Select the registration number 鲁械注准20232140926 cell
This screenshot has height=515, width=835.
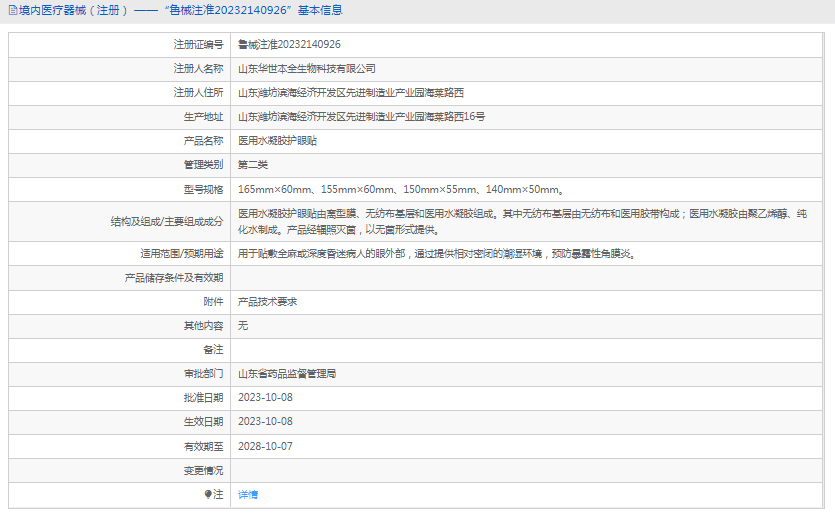coord(289,45)
